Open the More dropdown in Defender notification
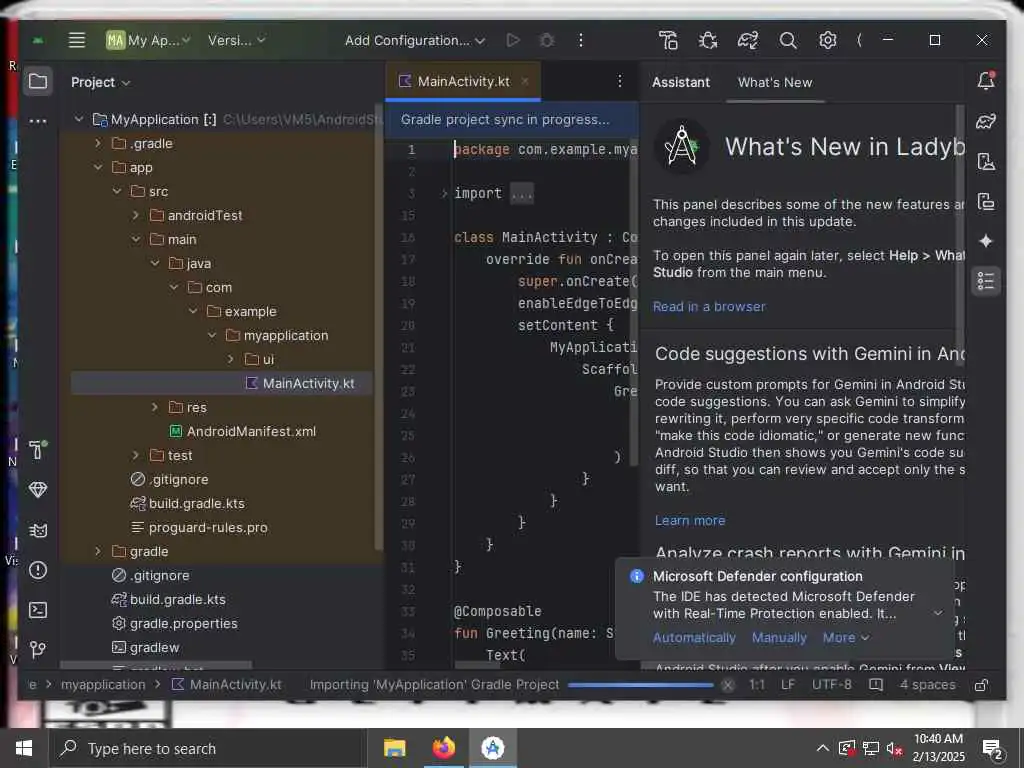The height and width of the screenshot is (768, 1024). click(x=846, y=637)
